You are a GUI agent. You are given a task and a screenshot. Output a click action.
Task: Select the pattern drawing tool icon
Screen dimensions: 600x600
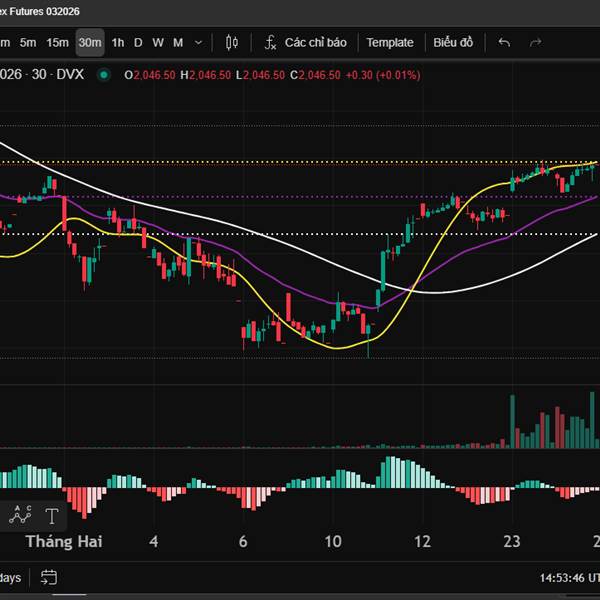click(20, 516)
